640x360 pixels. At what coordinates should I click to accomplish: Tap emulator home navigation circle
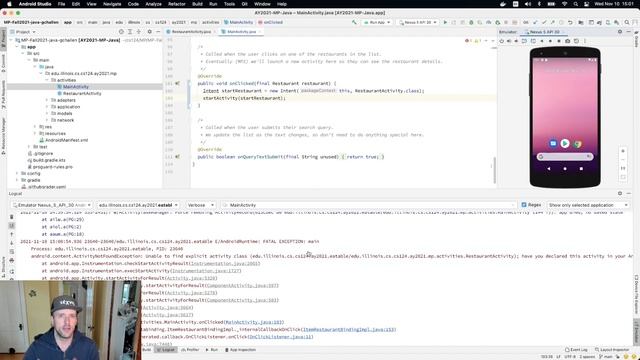pyautogui.click(x=565, y=169)
